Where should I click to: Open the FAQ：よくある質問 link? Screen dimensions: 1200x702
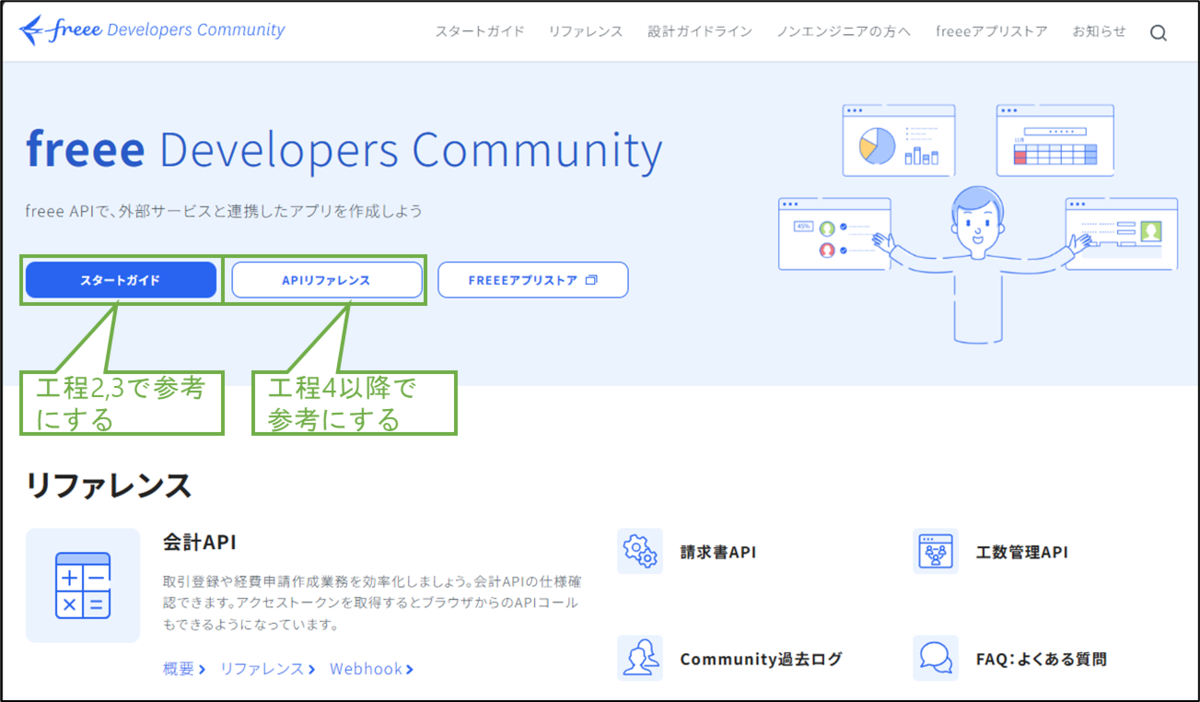[1041, 659]
